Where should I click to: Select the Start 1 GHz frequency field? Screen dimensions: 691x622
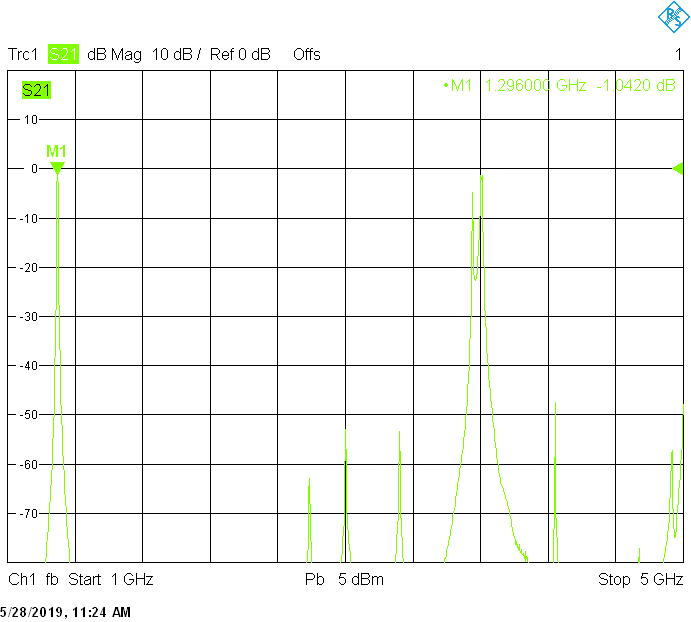pos(111,580)
